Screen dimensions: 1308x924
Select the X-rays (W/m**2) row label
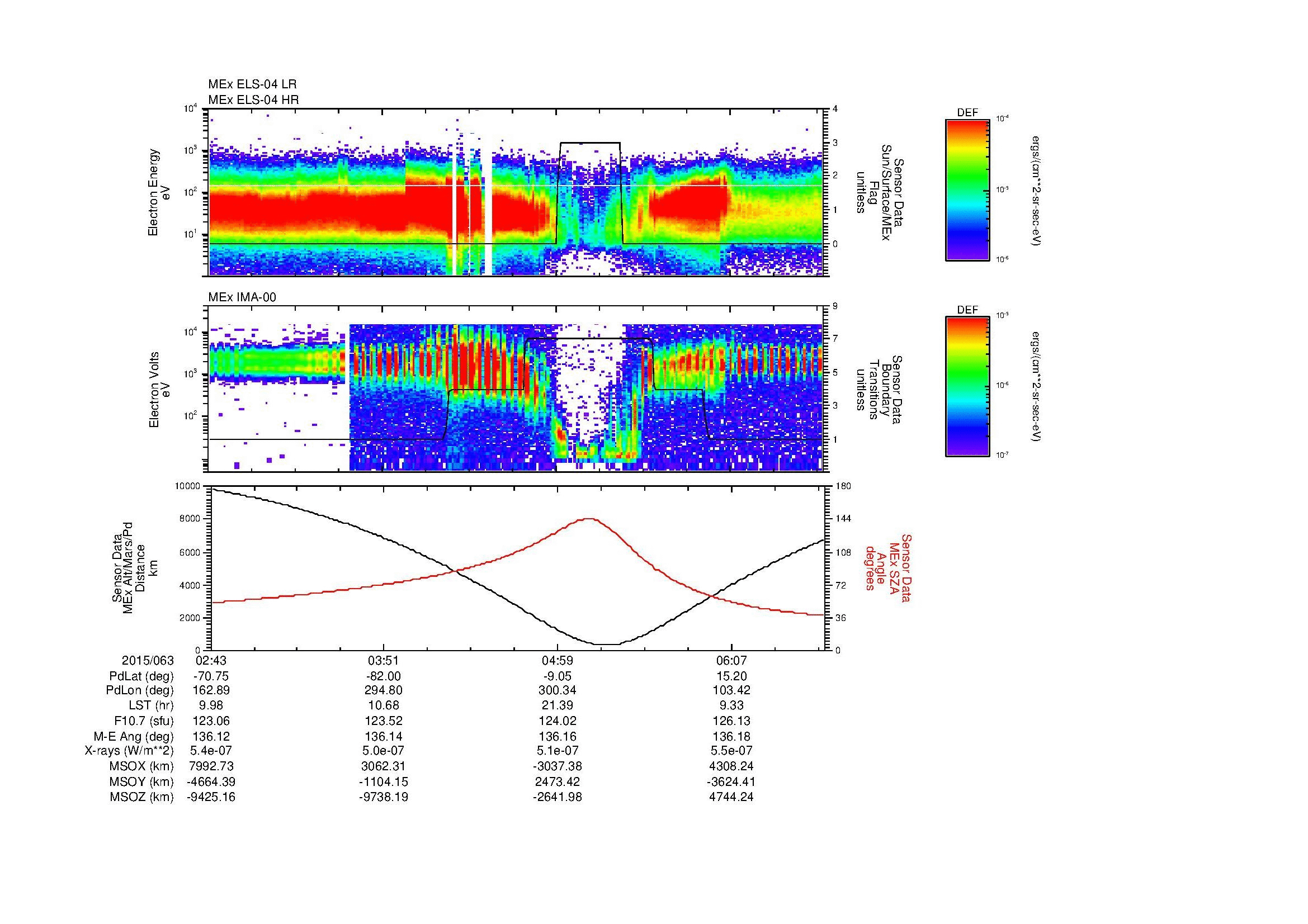tap(129, 751)
